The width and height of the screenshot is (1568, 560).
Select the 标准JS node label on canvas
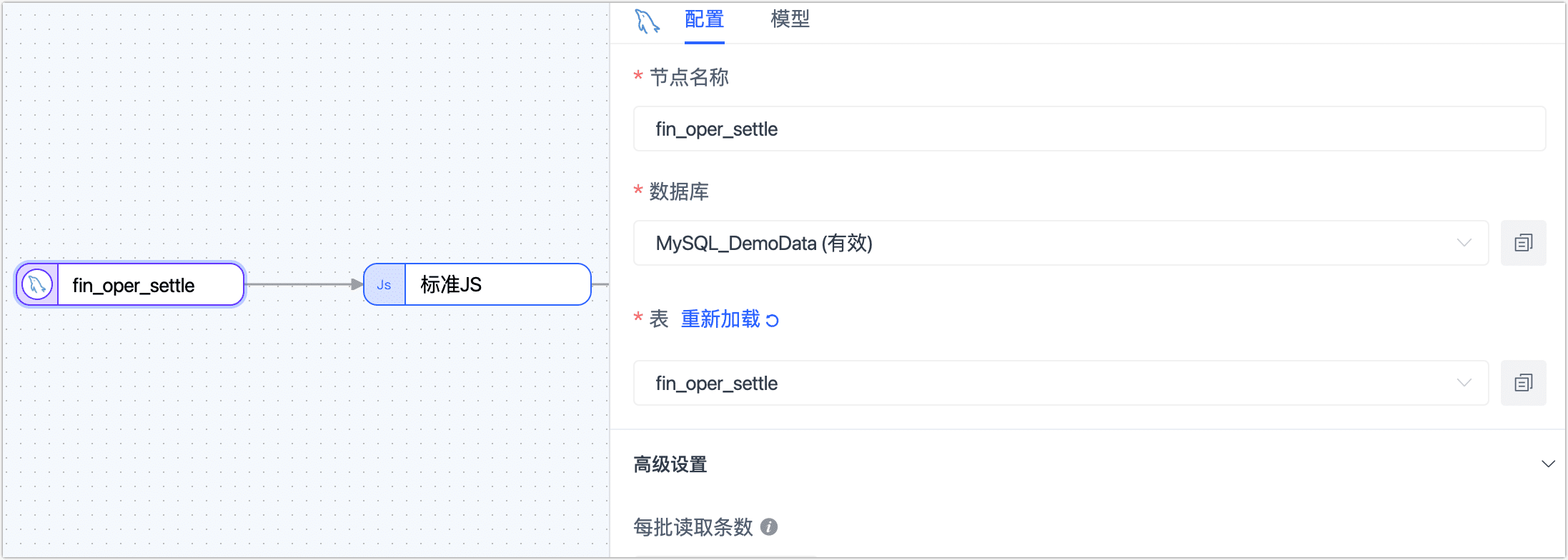[x=451, y=284]
